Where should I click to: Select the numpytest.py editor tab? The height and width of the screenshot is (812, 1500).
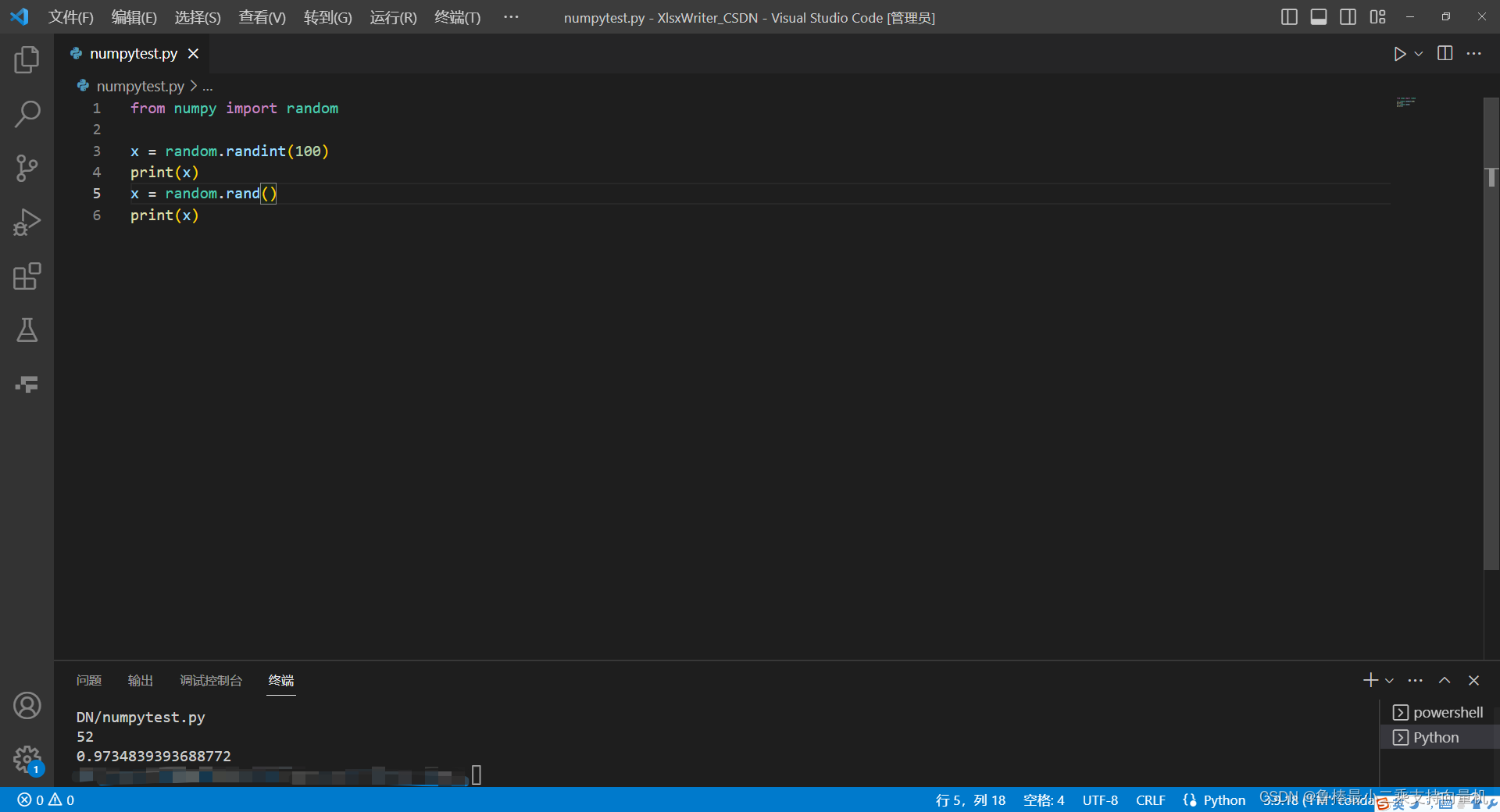(x=133, y=53)
